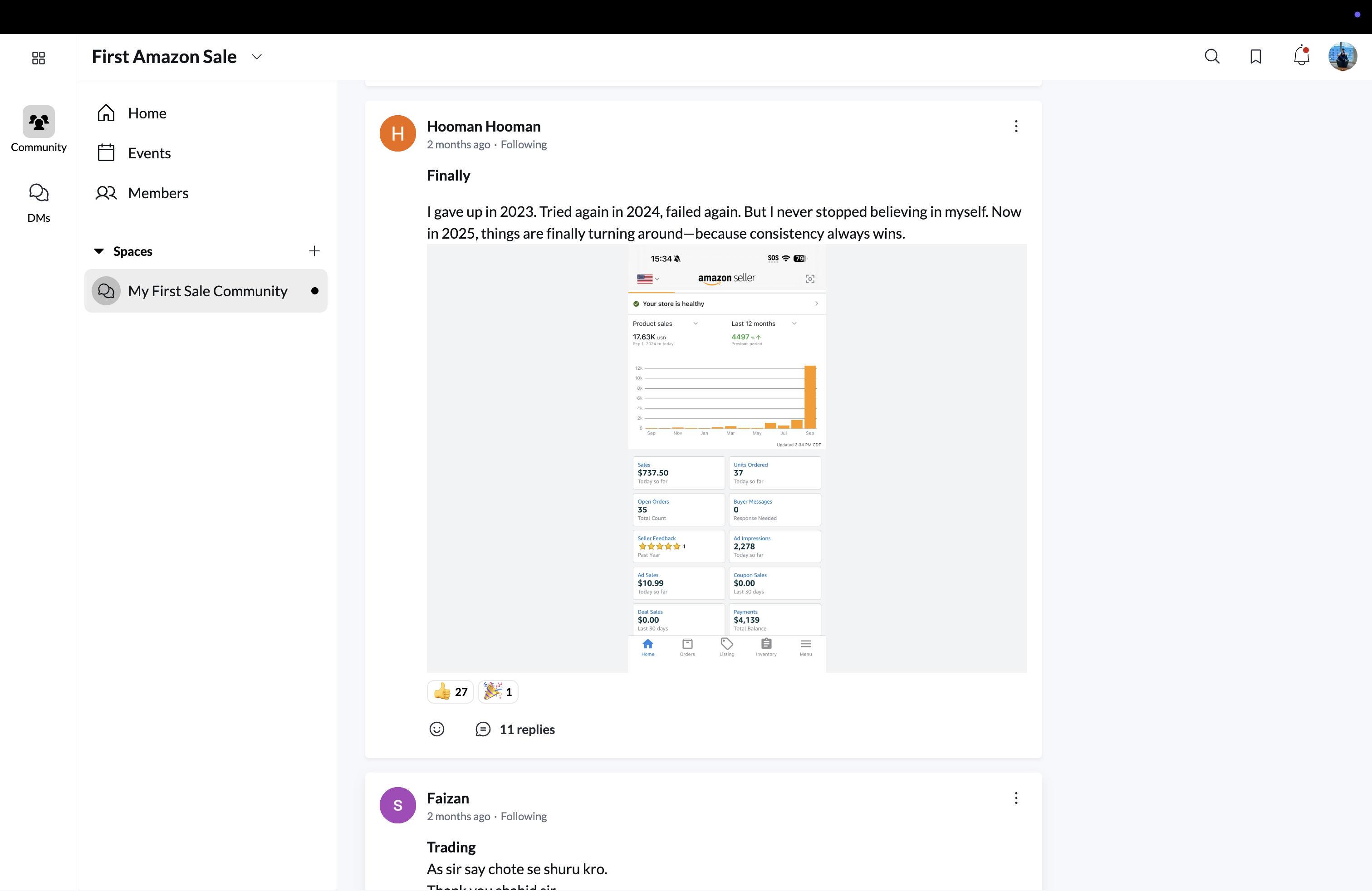This screenshot has height=891, width=1372.
Task: Expand the First Amazon Sale community dropdown
Action: [x=256, y=56]
